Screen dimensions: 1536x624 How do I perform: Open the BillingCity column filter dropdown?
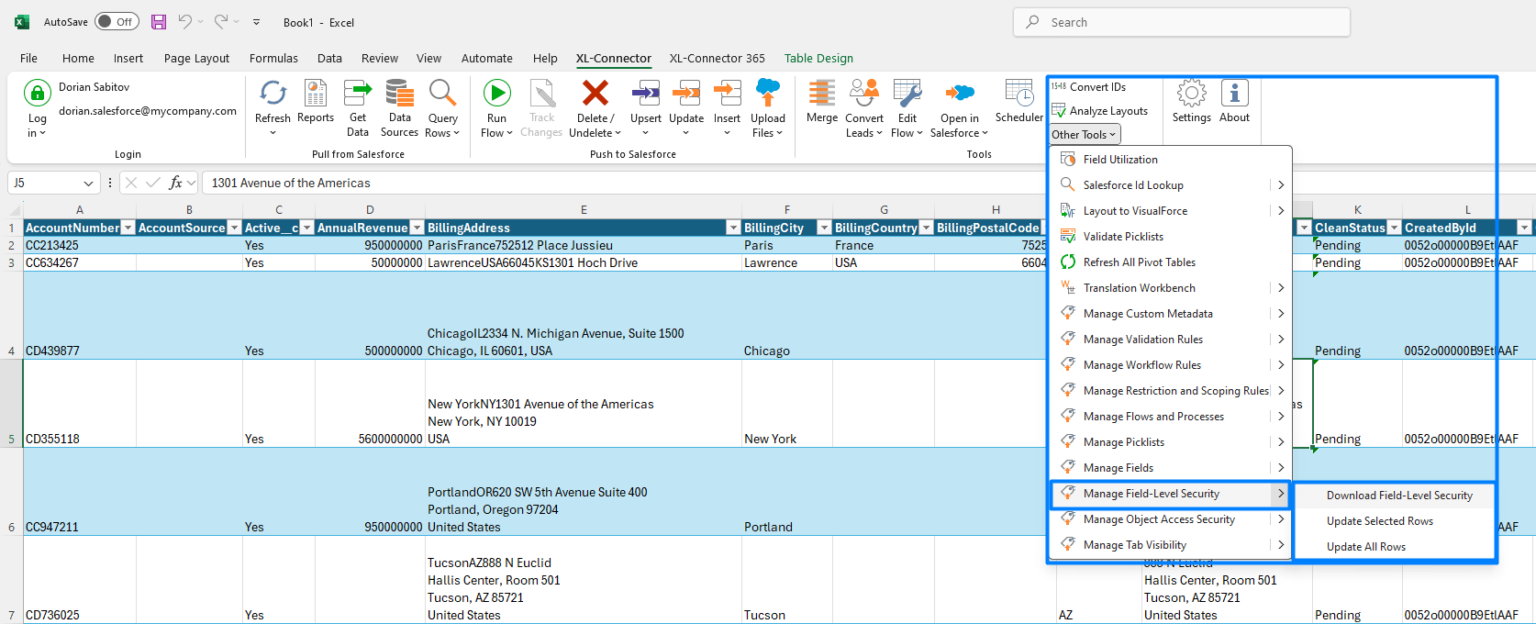[824, 228]
